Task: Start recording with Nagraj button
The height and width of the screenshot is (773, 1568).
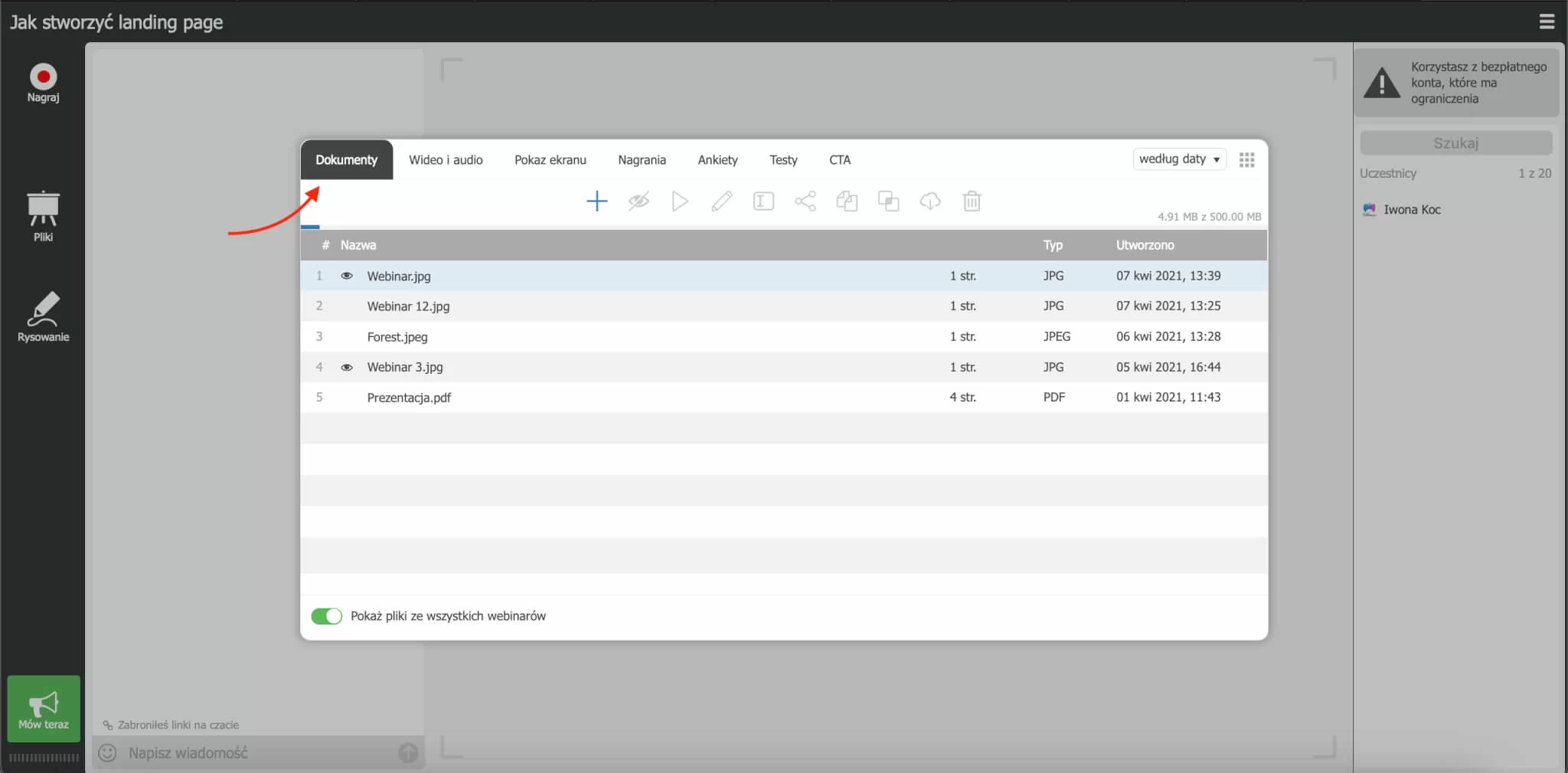Action: (44, 83)
